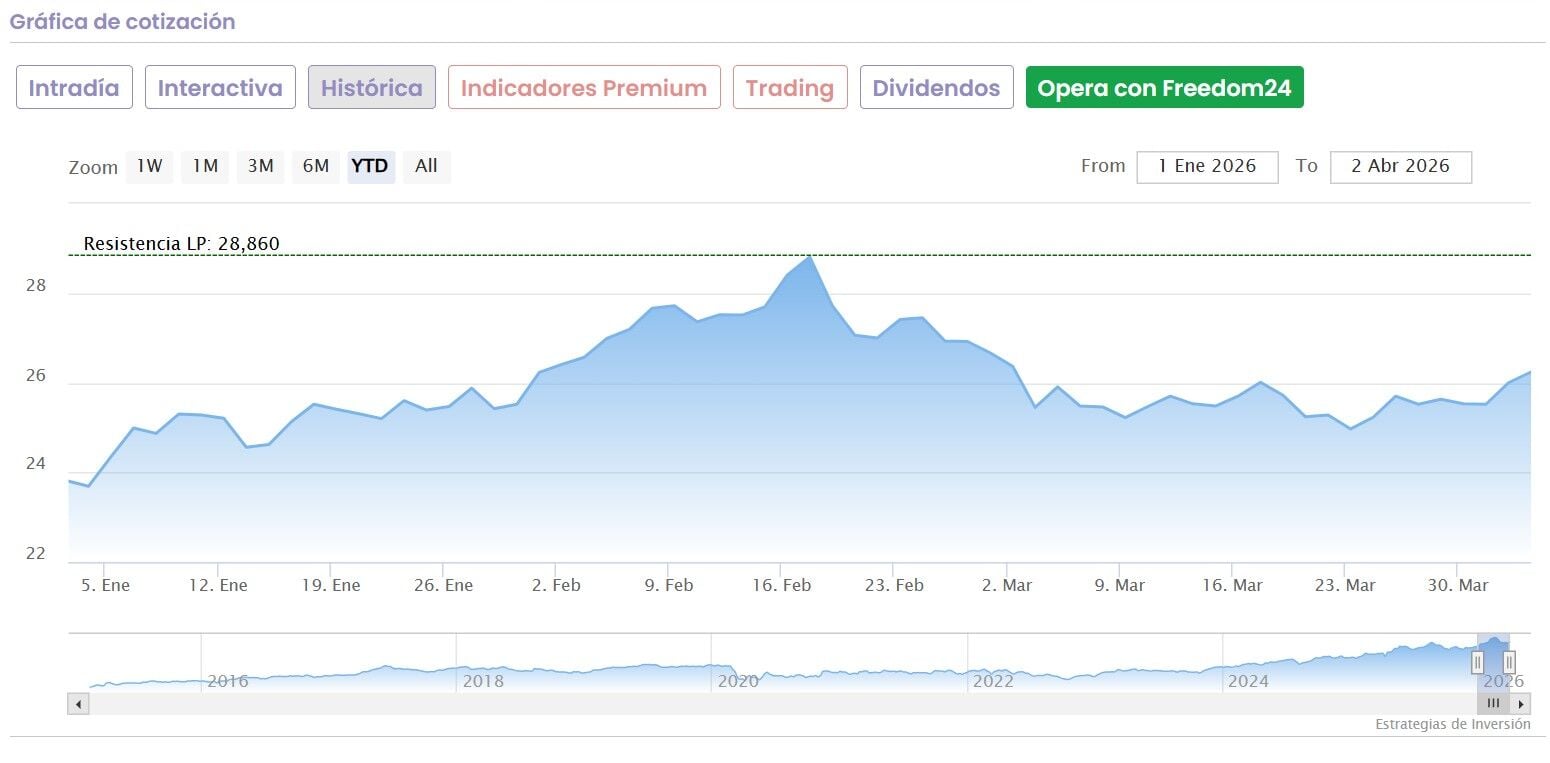Choose the YTD zoom option
The image size is (1550, 763).
click(371, 166)
